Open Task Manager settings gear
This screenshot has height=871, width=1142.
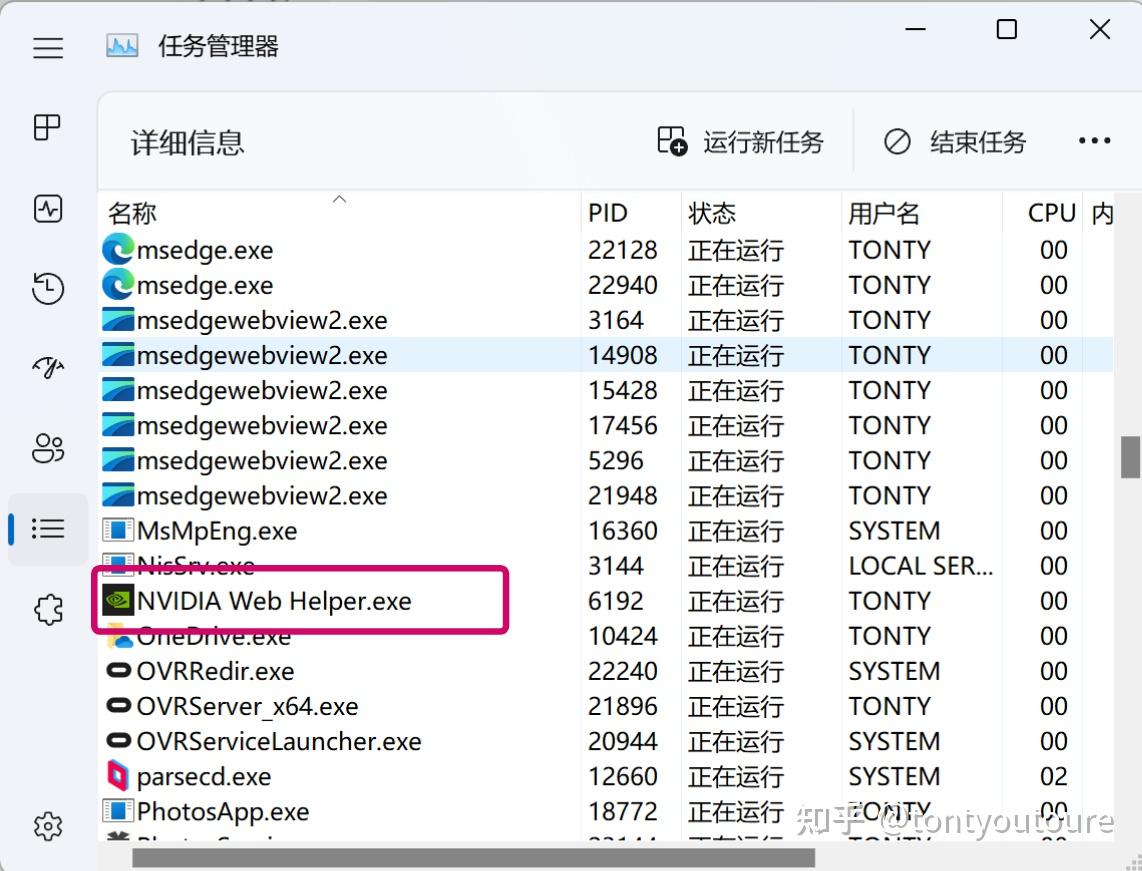point(48,827)
